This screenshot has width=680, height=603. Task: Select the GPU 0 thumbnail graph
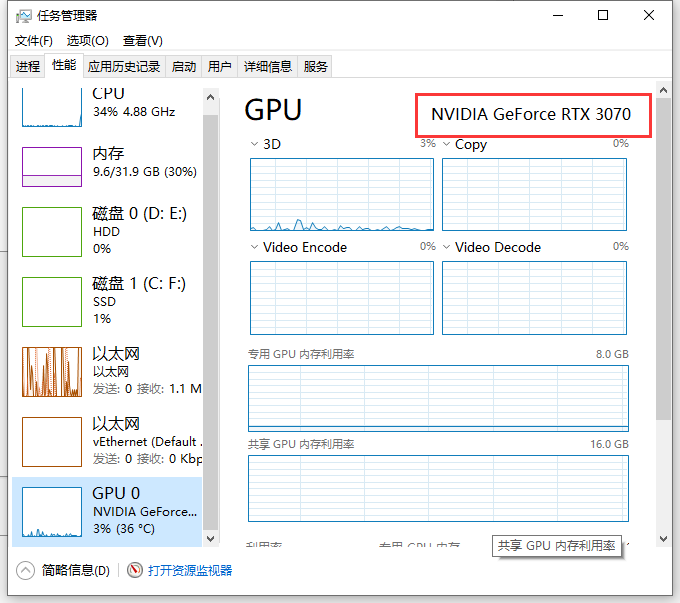[x=52, y=512]
